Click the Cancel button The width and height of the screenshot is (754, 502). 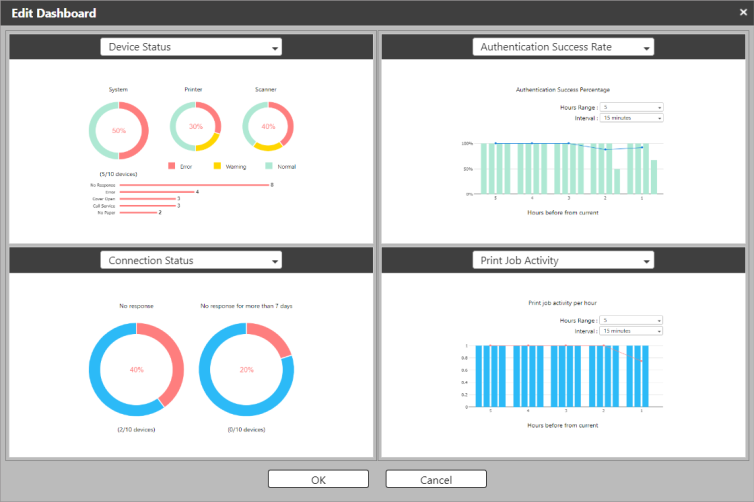tap(436, 479)
